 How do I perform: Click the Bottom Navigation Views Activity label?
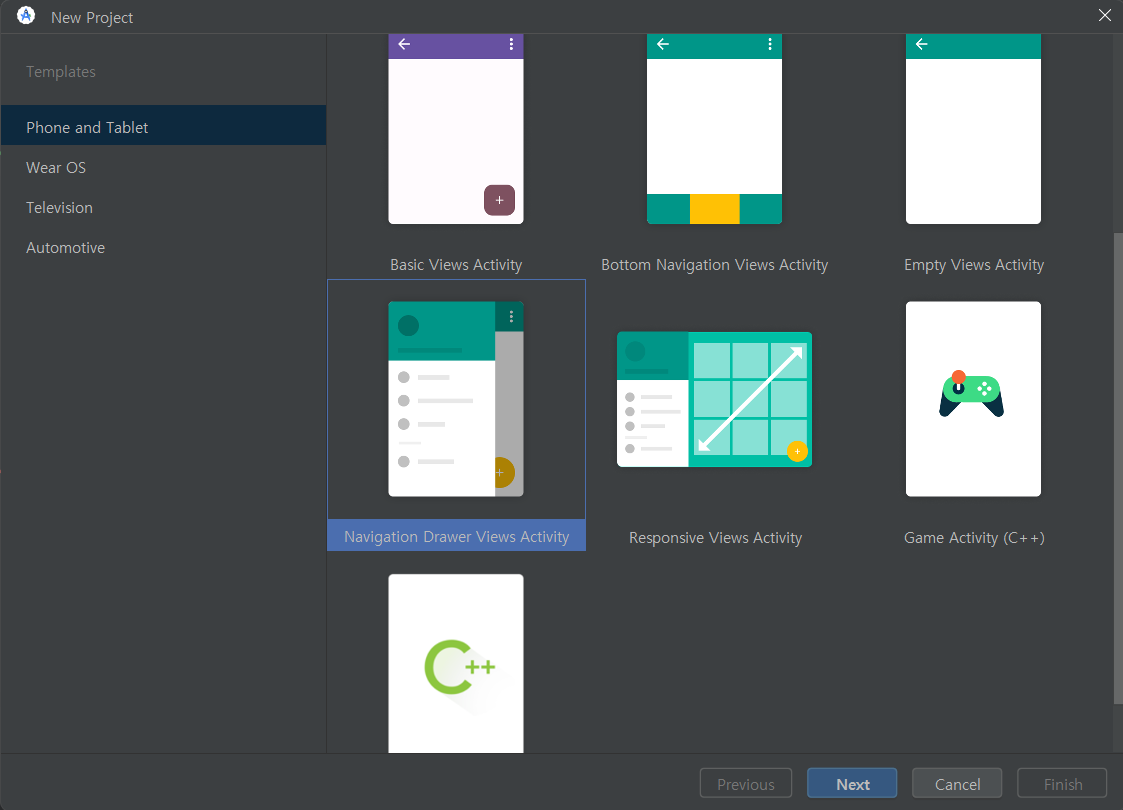pyautogui.click(x=714, y=265)
